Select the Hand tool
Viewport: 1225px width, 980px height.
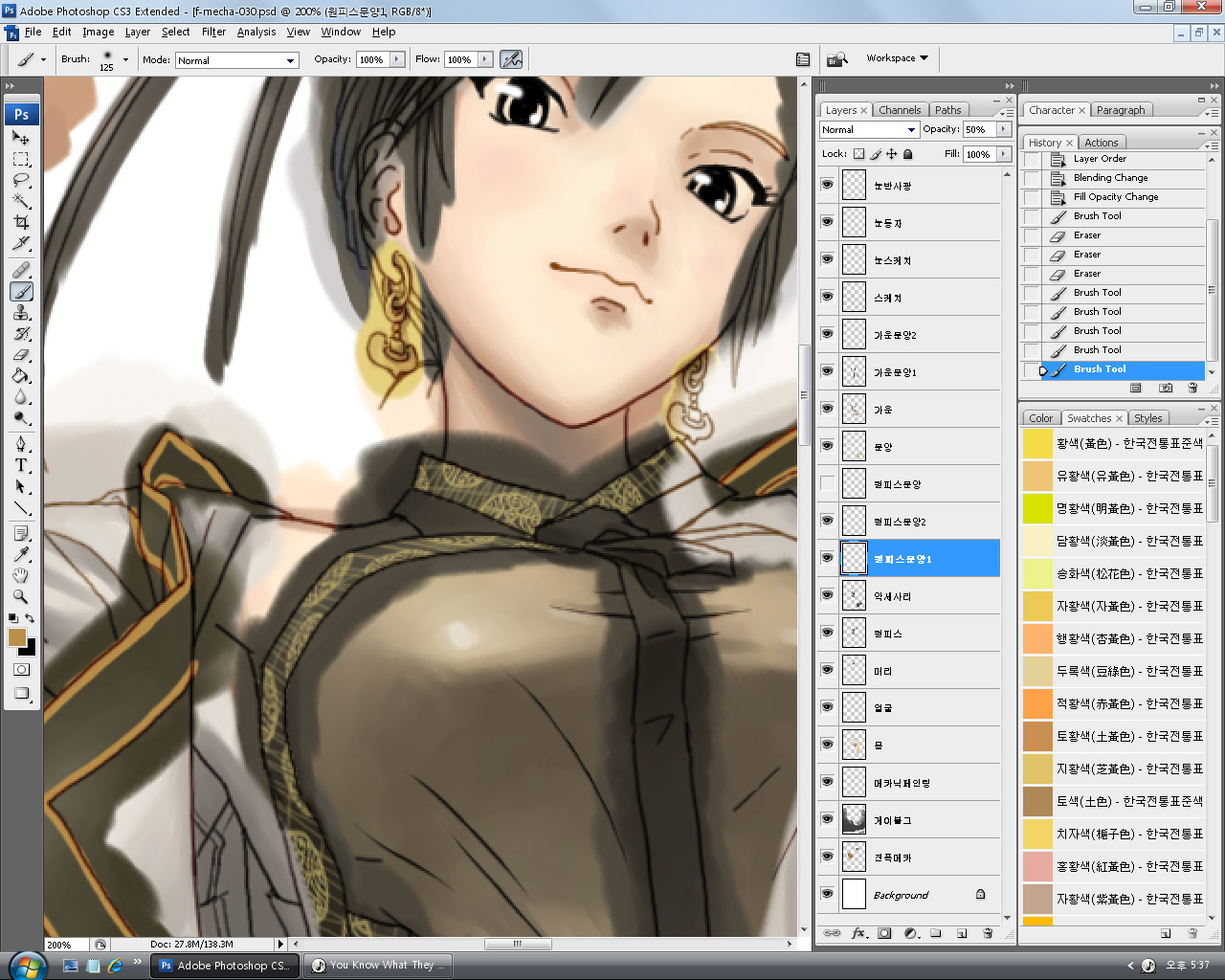21,575
